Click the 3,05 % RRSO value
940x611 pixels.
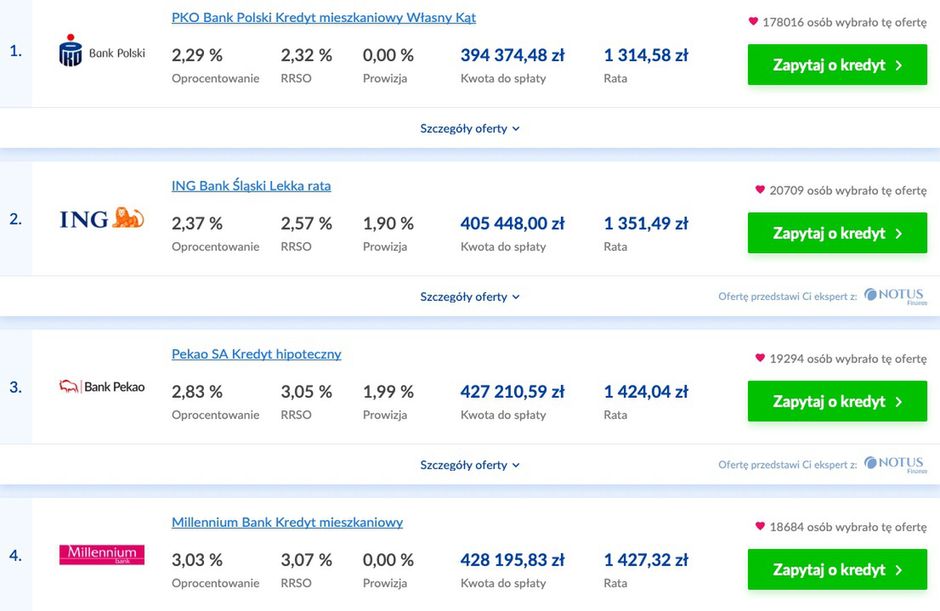point(306,392)
